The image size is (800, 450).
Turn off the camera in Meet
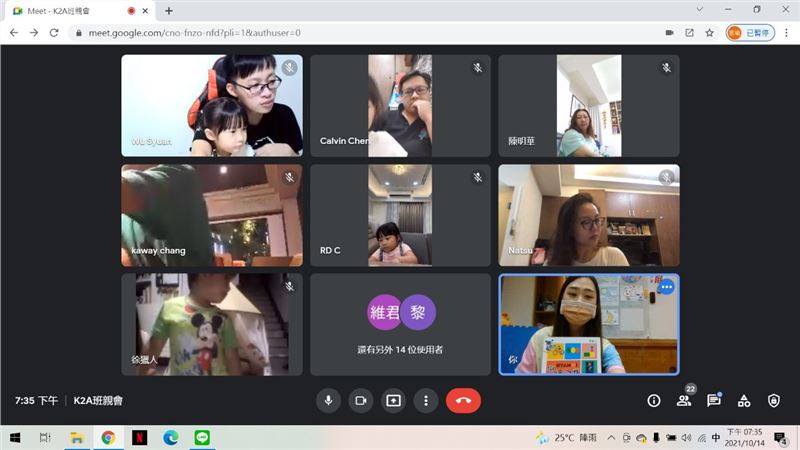point(360,400)
